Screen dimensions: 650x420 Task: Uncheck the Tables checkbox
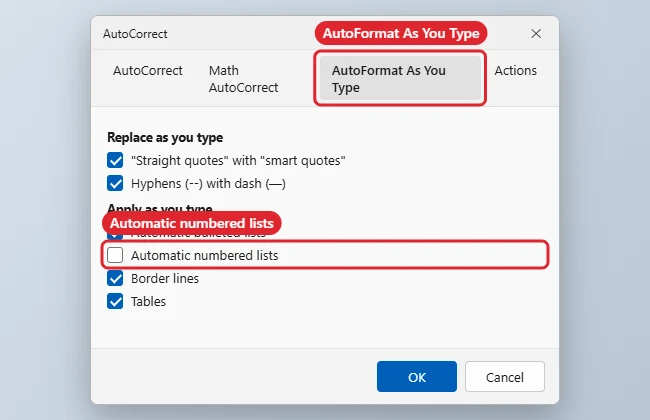(115, 301)
